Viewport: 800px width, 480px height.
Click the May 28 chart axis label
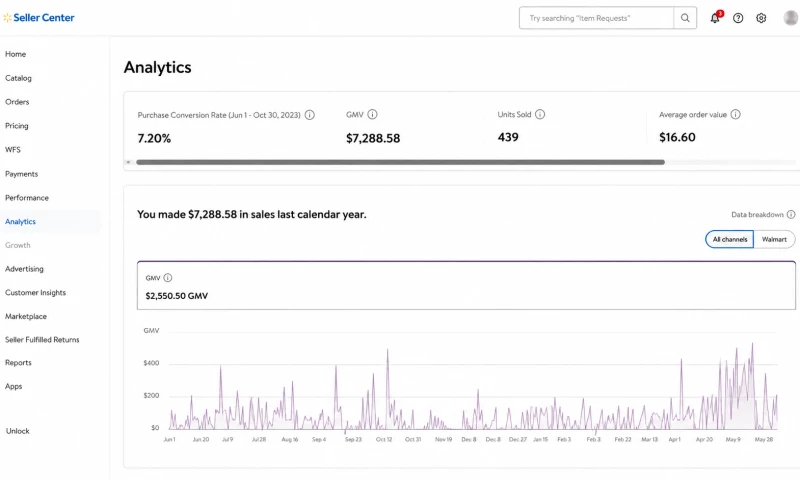pos(763,439)
